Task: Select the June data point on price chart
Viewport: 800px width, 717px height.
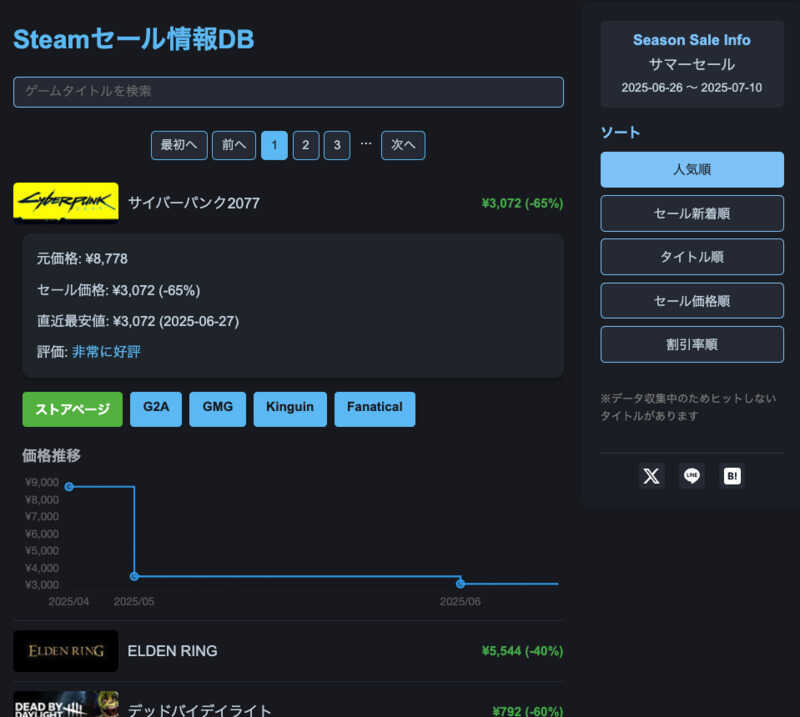Action: [459, 581]
